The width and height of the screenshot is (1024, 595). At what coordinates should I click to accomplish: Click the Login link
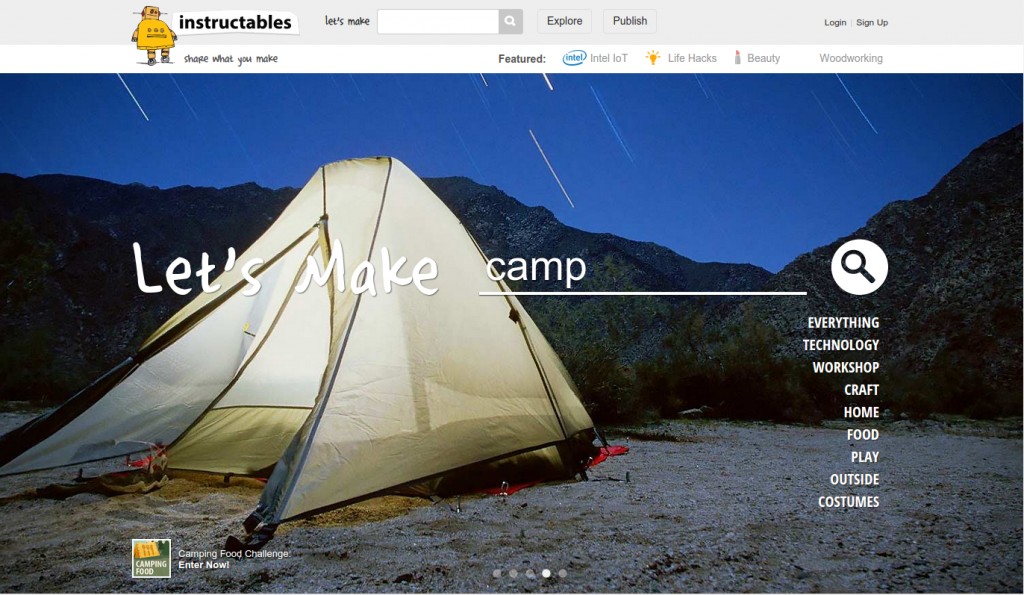pos(835,22)
